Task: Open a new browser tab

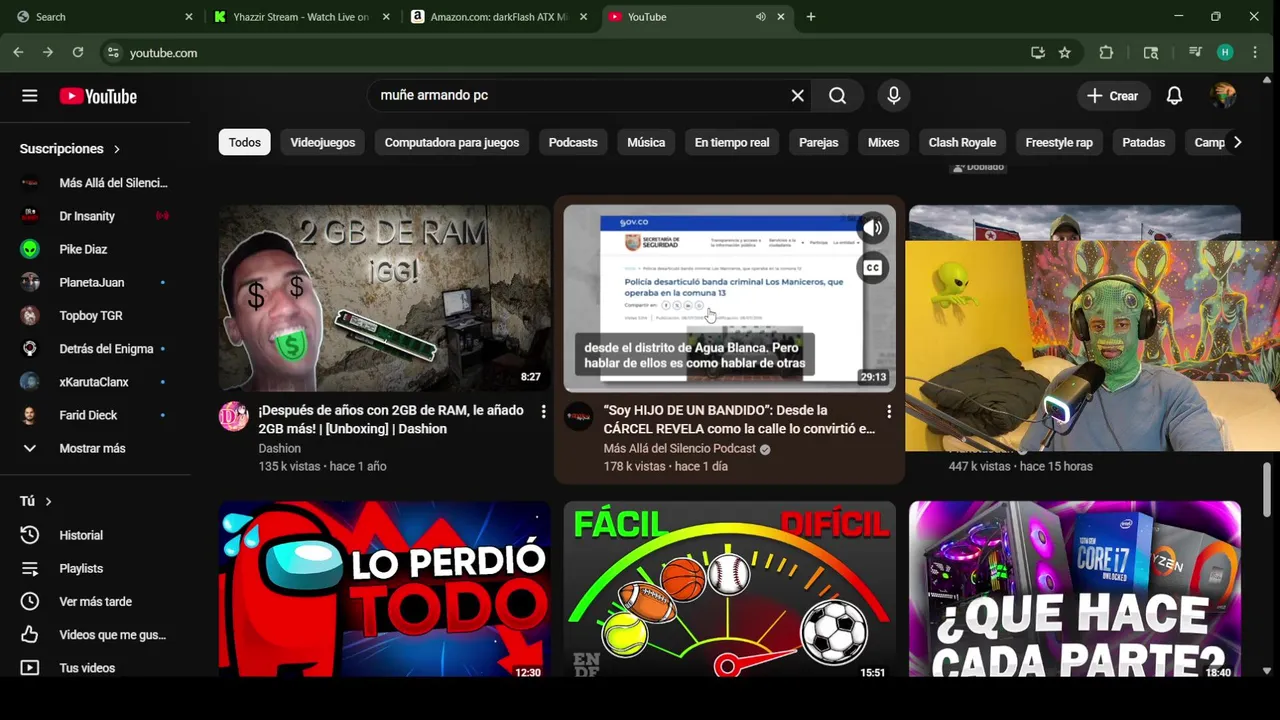Action: pos(811,17)
